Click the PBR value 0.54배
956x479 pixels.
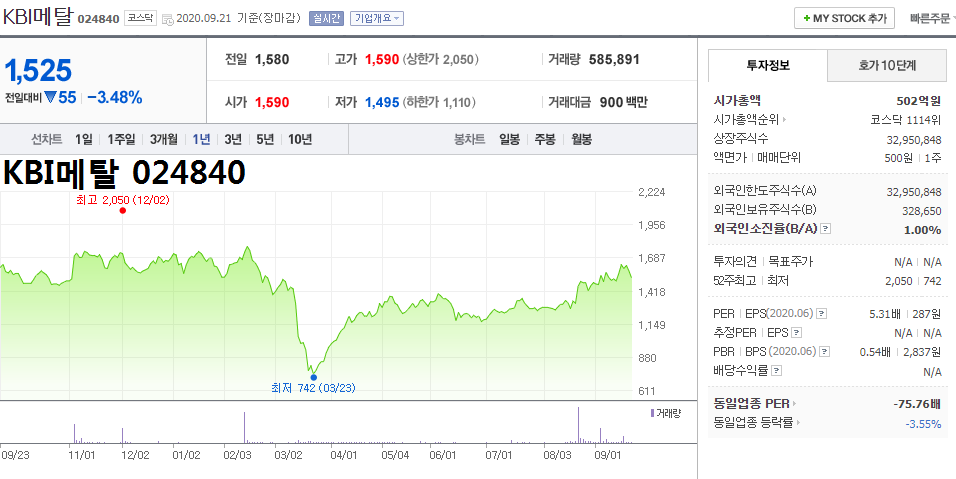(874, 352)
